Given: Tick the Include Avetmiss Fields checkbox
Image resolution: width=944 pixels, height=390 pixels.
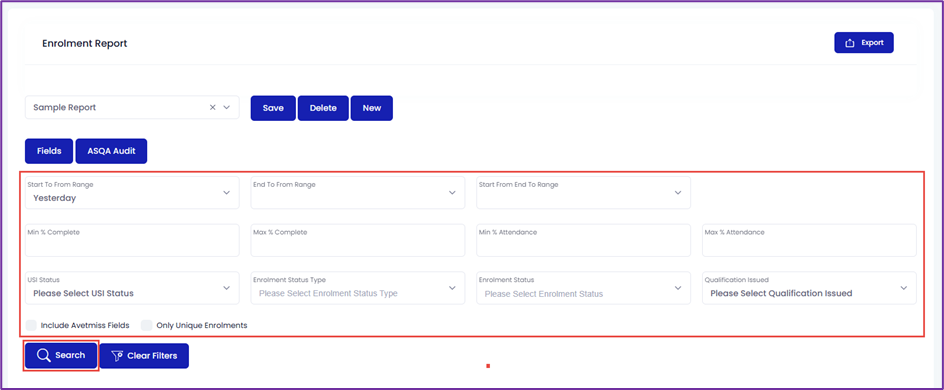Looking at the screenshot, I should tap(31, 325).
